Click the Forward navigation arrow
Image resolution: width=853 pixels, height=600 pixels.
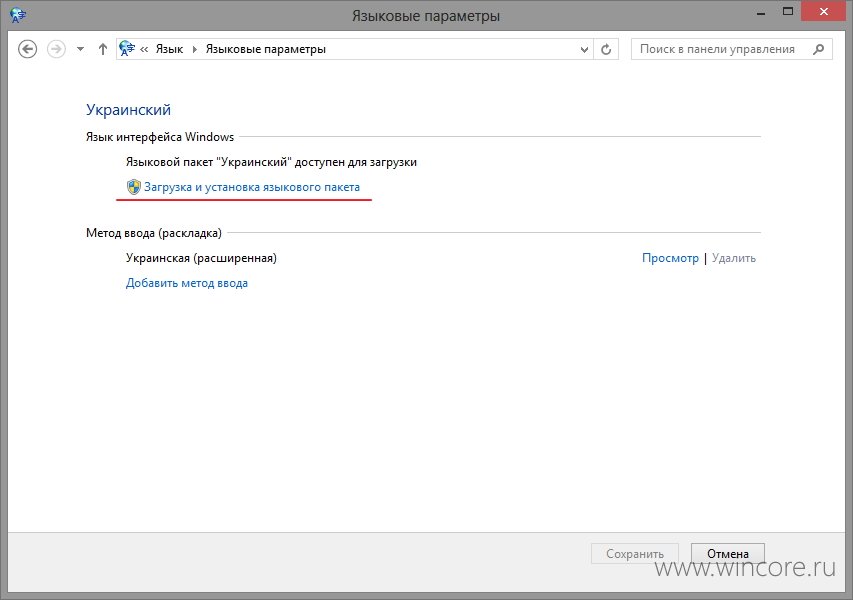(x=56, y=49)
